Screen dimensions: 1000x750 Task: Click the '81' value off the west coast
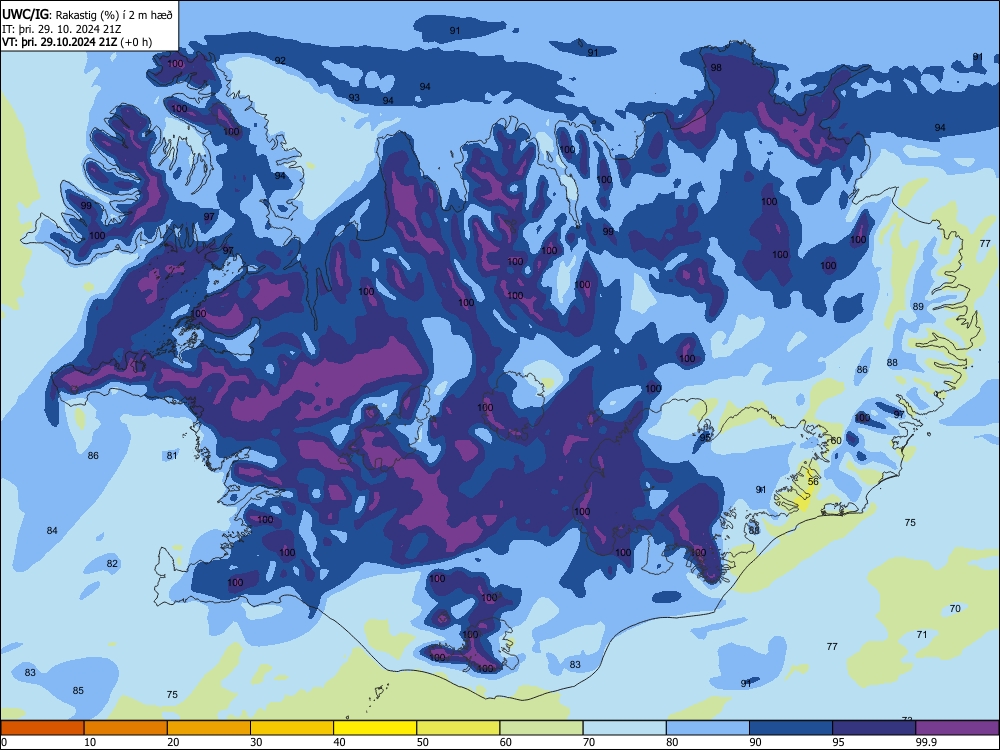pos(172,455)
